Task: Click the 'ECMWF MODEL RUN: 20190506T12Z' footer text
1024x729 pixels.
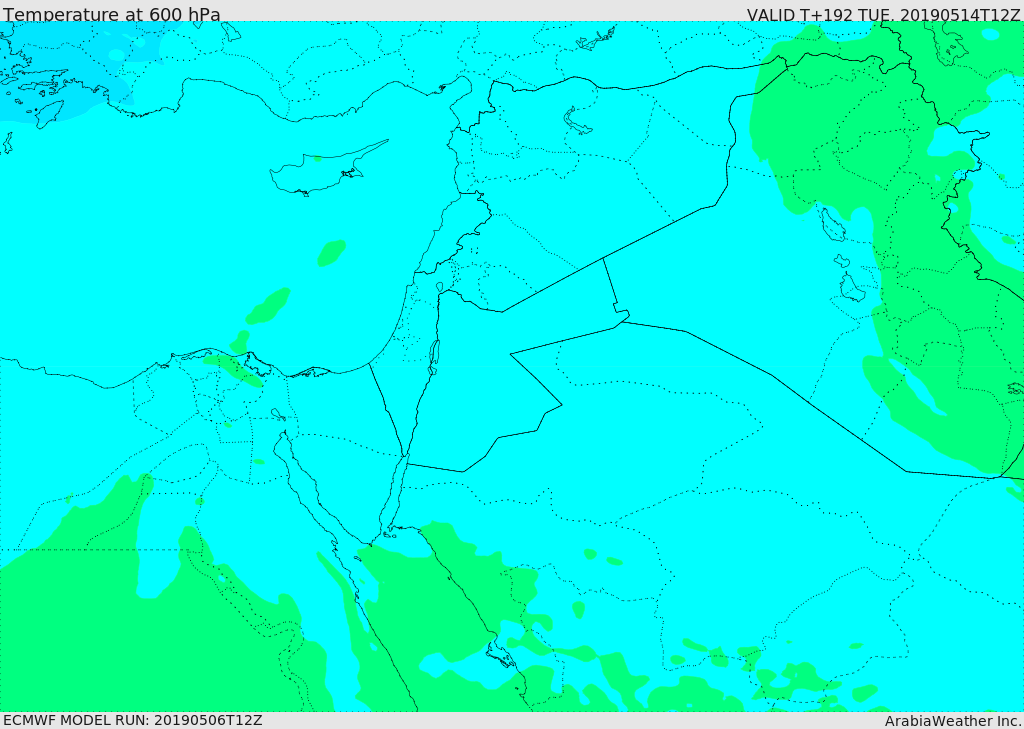Action: 133,720
